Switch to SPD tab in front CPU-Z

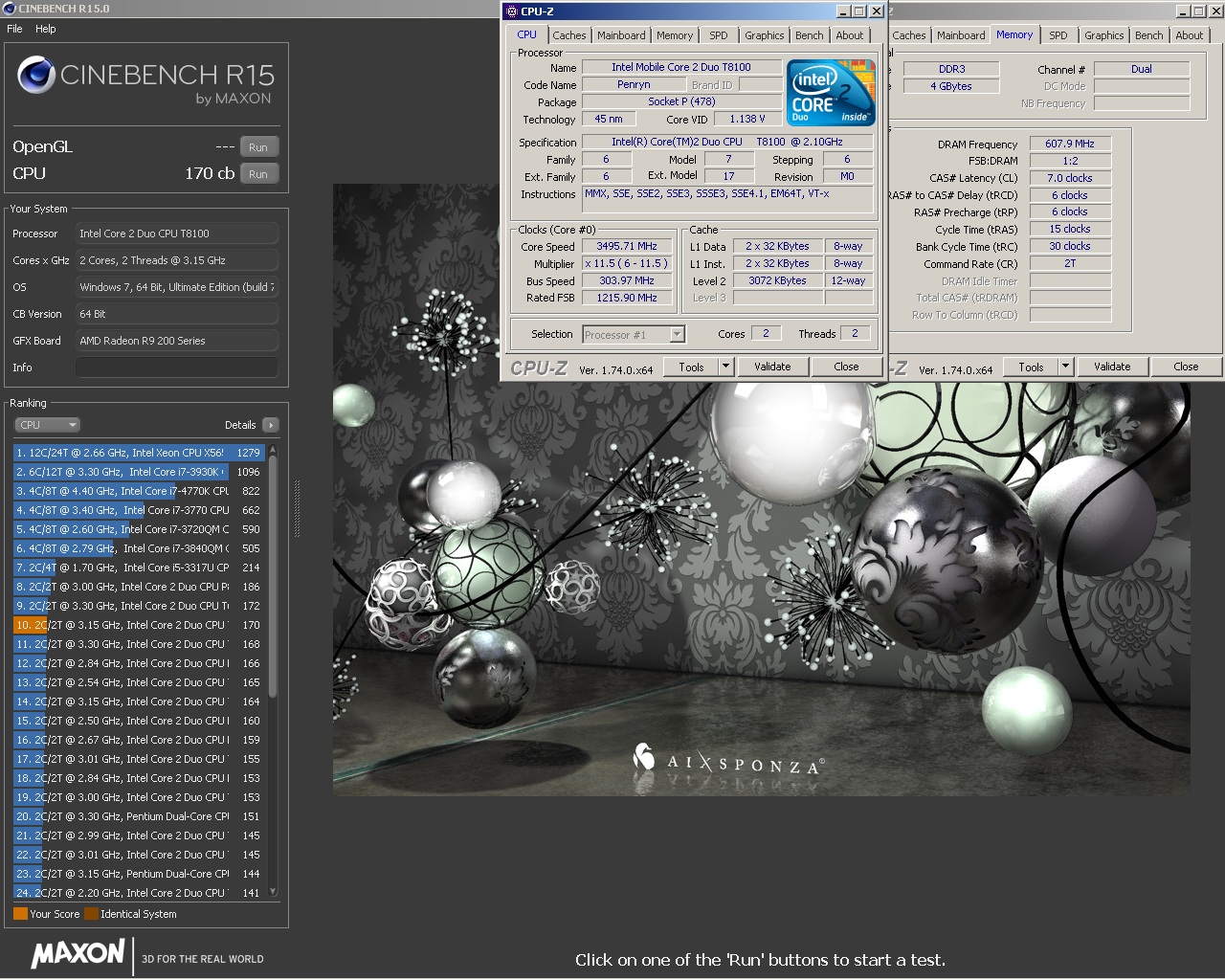[719, 35]
